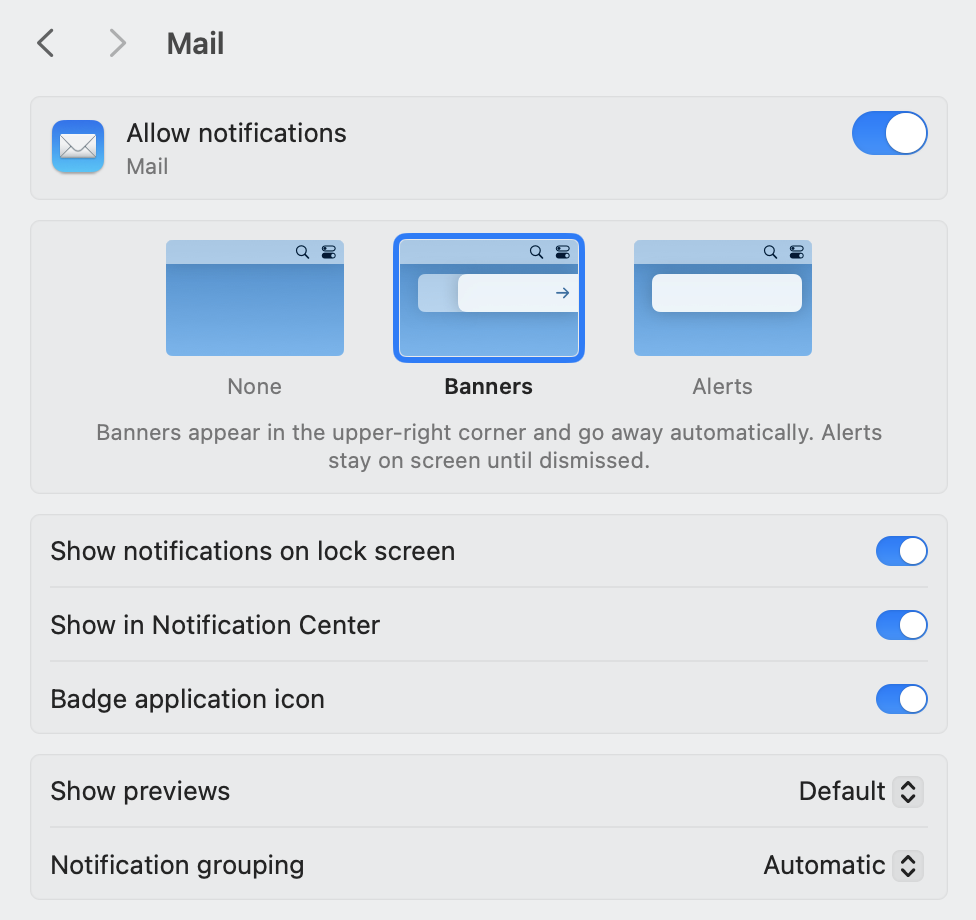Click the Mail app envelope icon
The width and height of the screenshot is (976, 920).
point(78,147)
